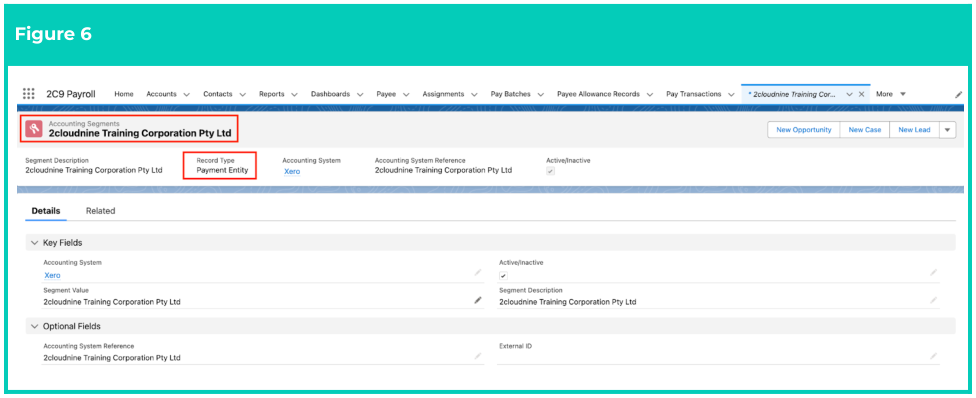Open Xero link under Key Fields
The height and width of the screenshot is (398, 976).
[52, 275]
